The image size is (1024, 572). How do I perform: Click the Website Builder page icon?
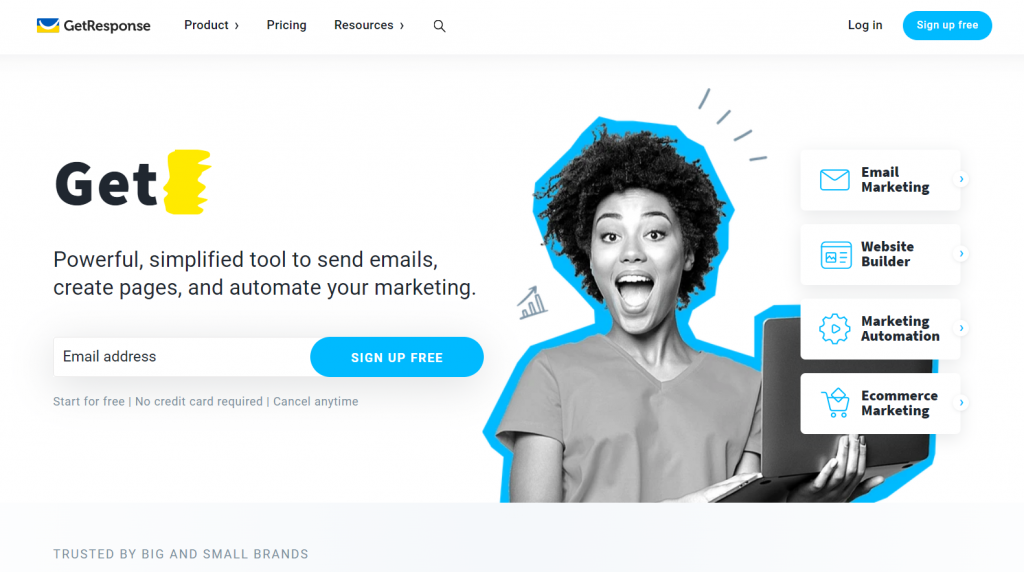(836, 255)
